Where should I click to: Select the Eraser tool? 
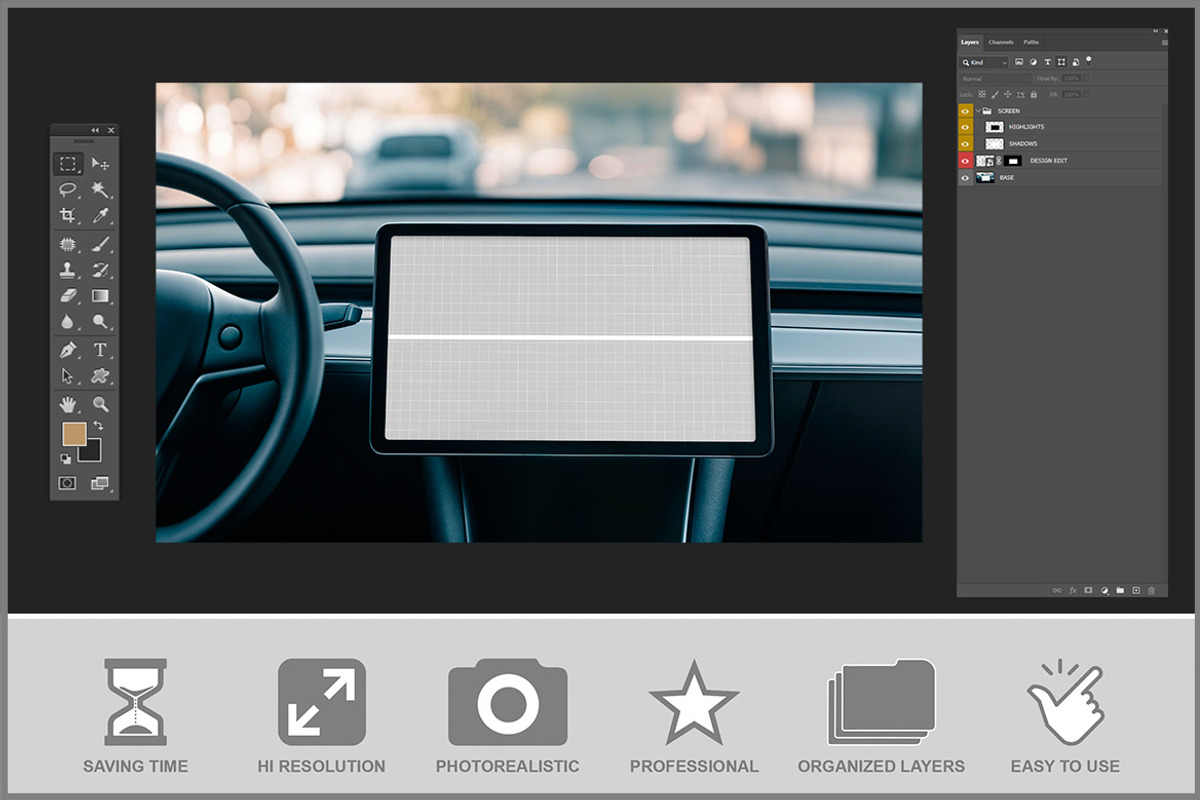coord(68,295)
